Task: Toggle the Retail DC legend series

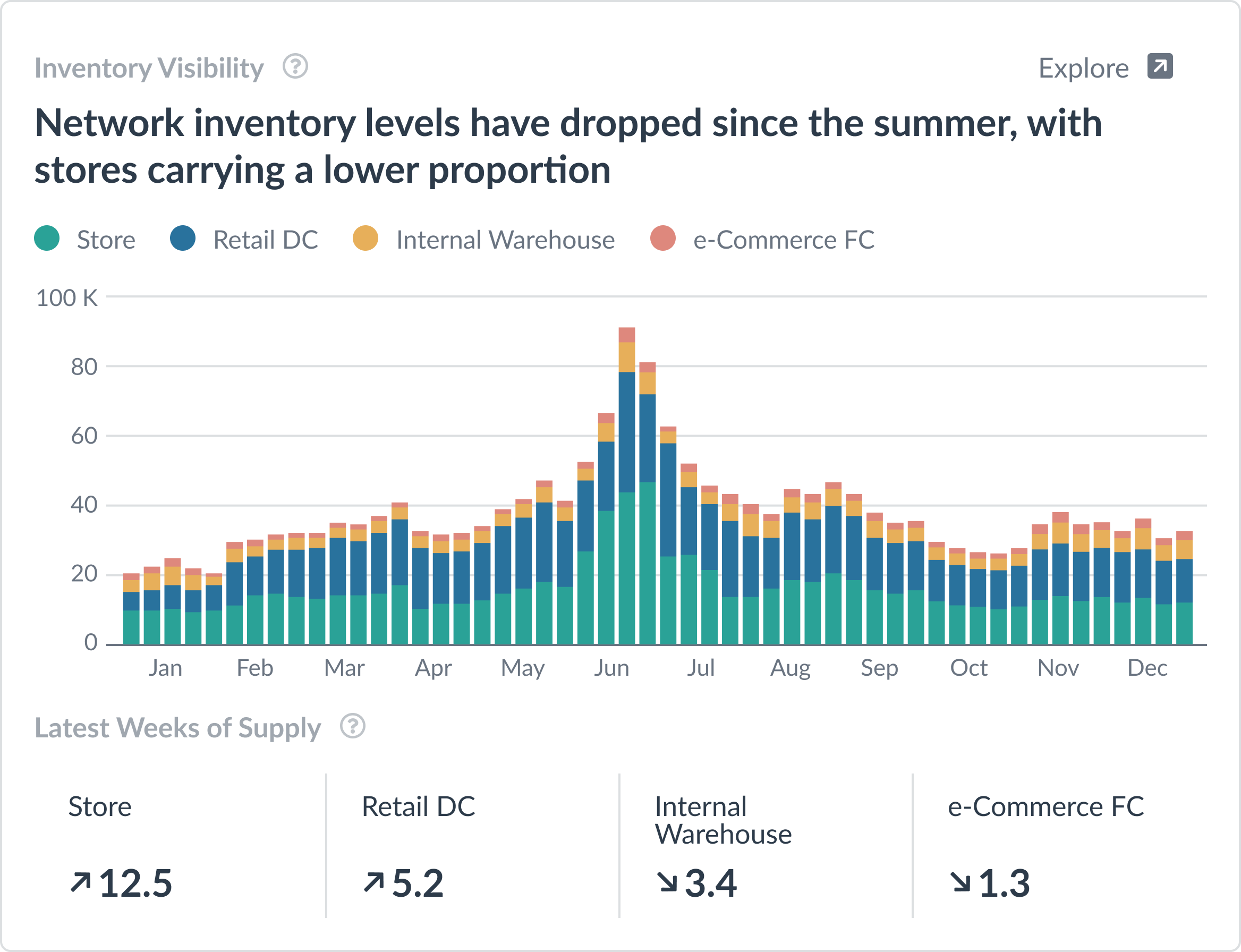Action: click(x=244, y=239)
